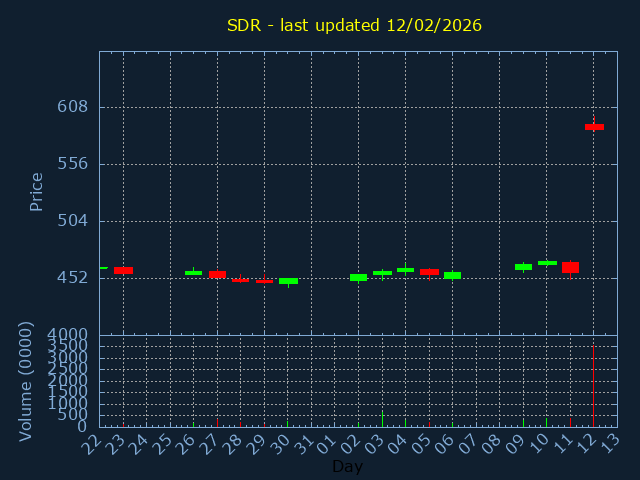
Task: Click the green candlestick on day 06
Action: 452,275
